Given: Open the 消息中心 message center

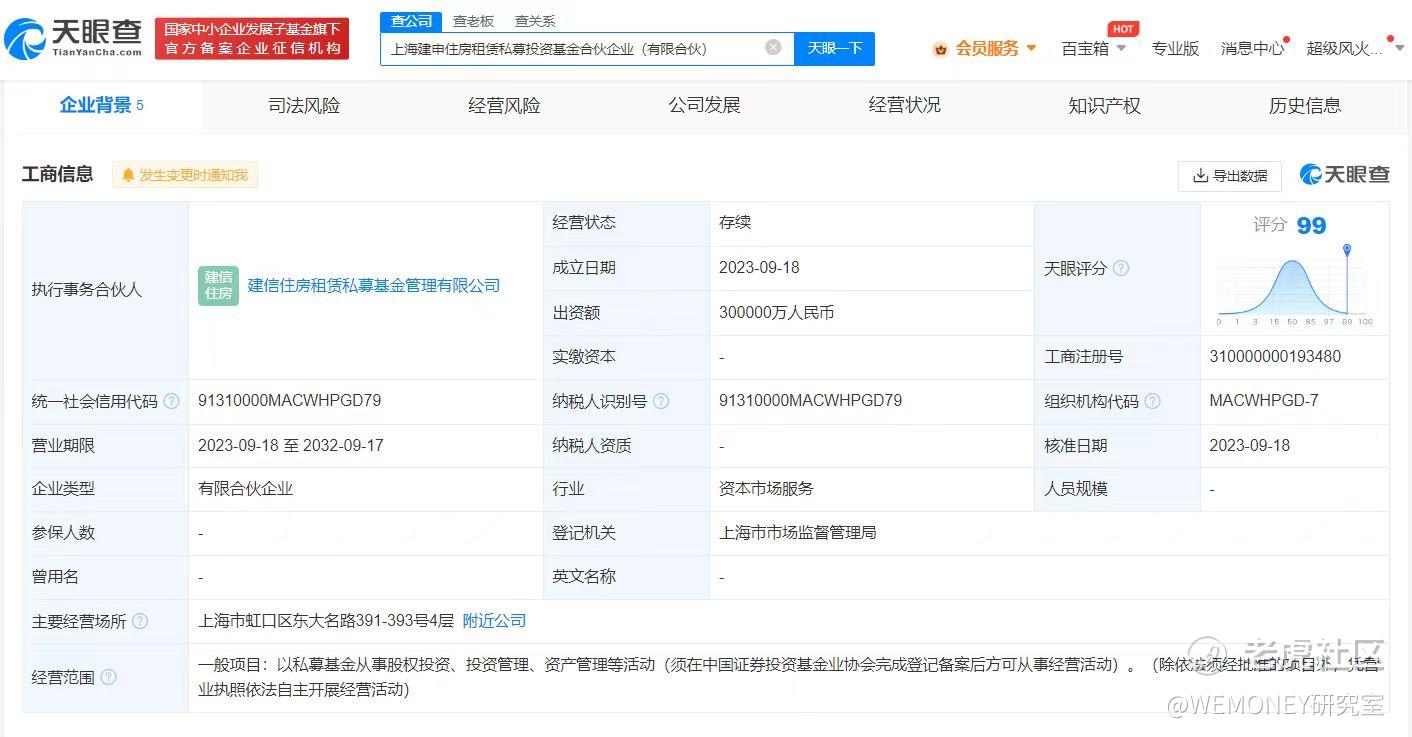Looking at the screenshot, I should pyautogui.click(x=1253, y=48).
